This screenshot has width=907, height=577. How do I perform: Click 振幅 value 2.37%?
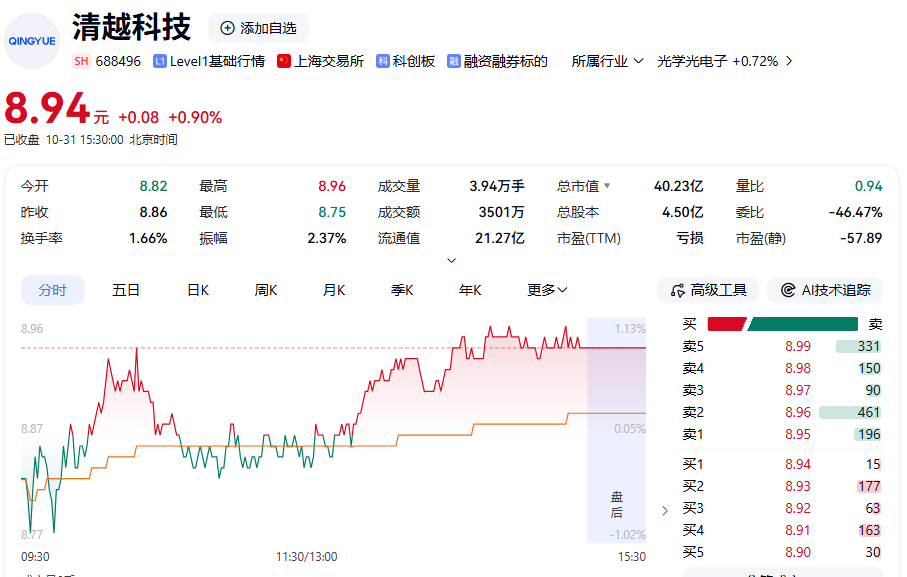(327, 238)
